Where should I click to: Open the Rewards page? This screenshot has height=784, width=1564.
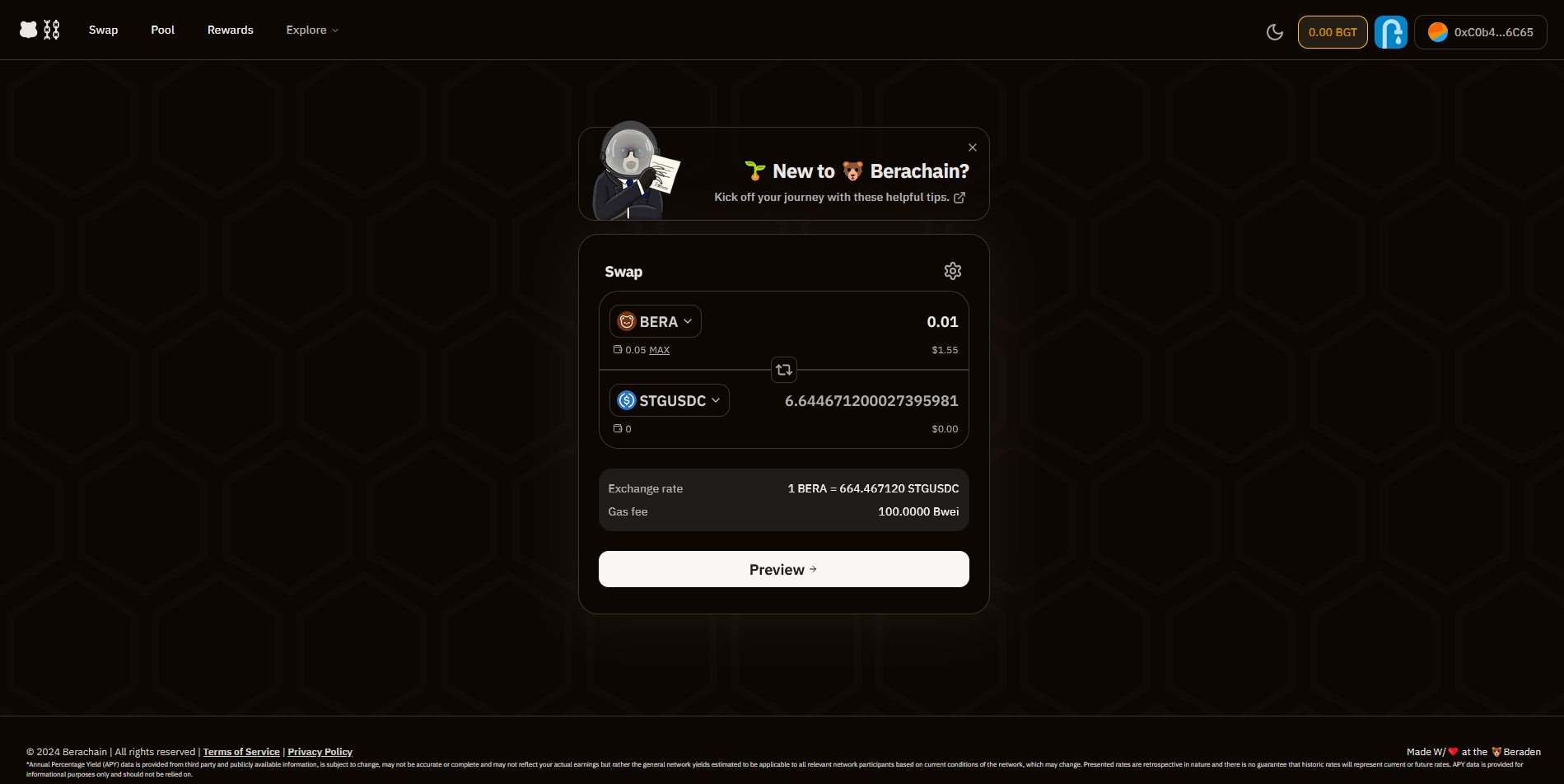pyautogui.click(x=231, y=30)
